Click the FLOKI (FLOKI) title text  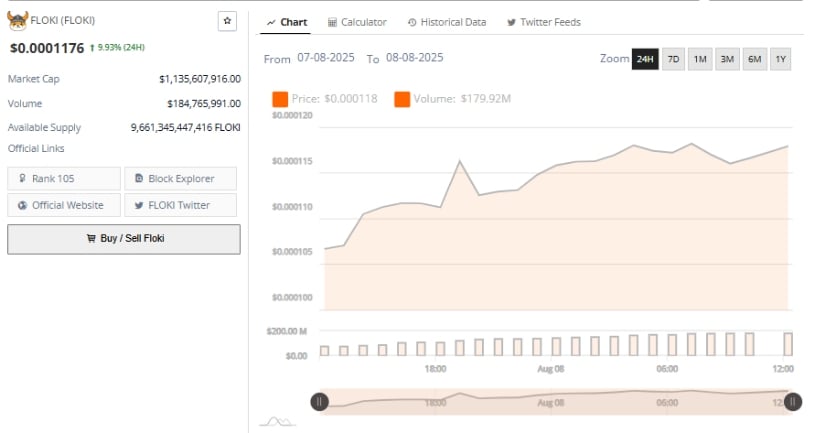(x=63, y=20)
